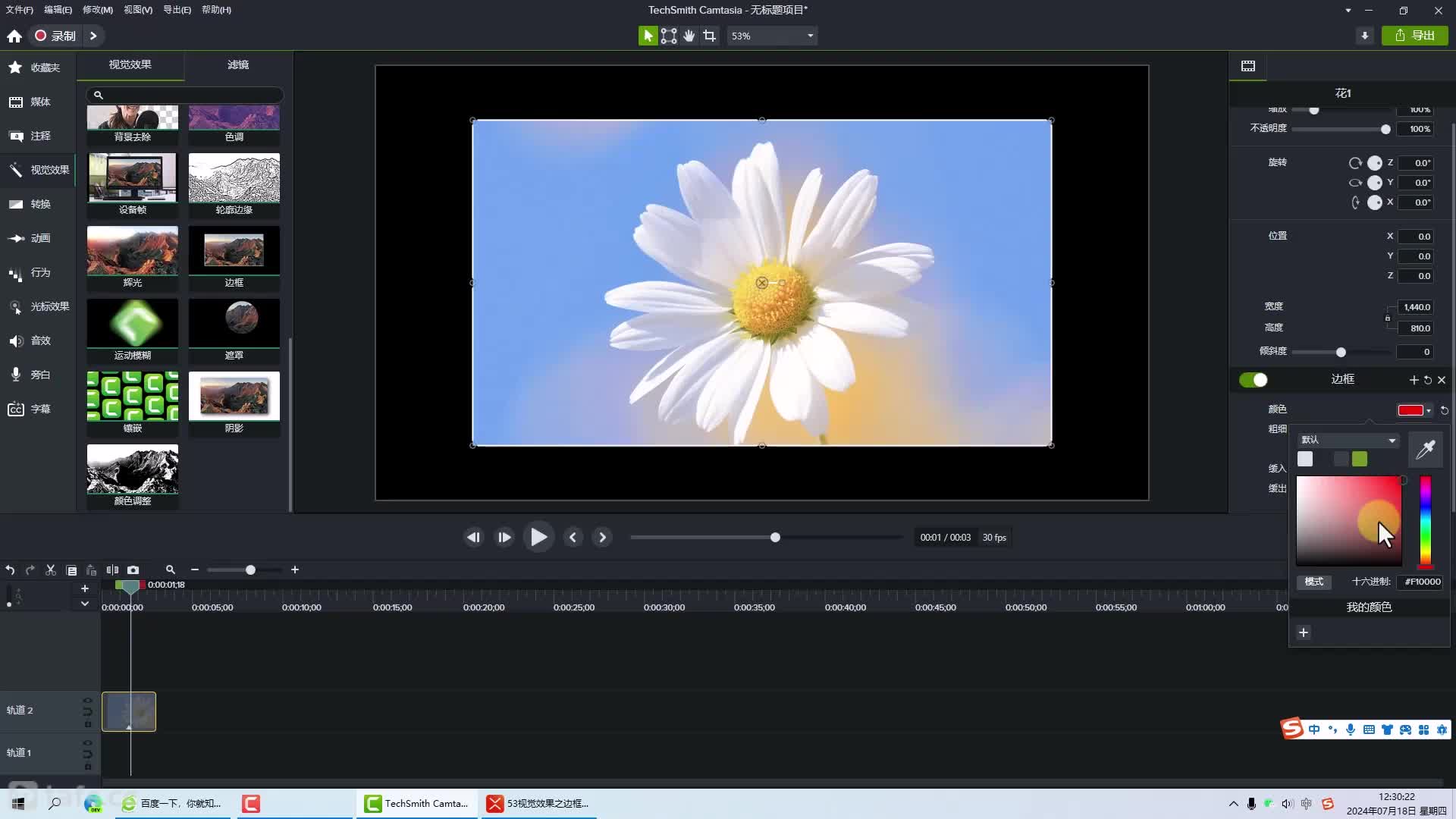Open the Modify (修改) menu
The image size is (1456, 819).
(97, 10)
